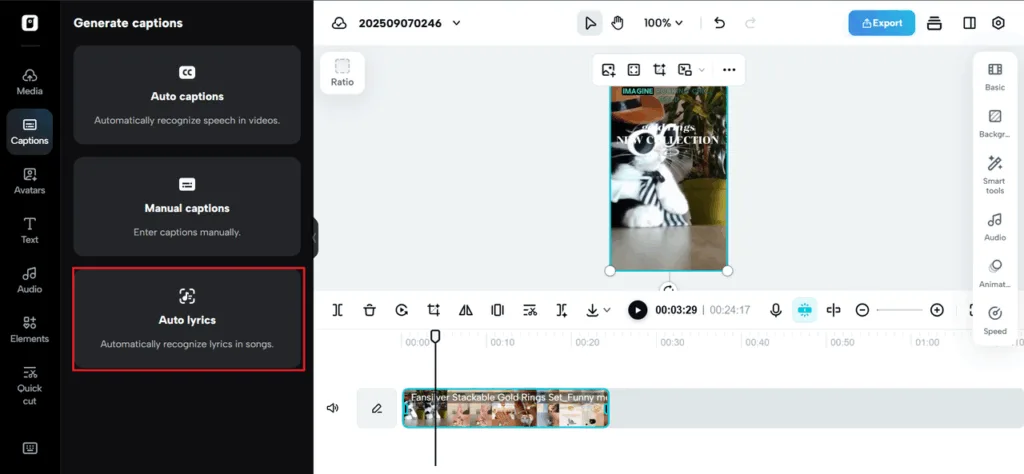Choose the Auto lyrics option

188,319
